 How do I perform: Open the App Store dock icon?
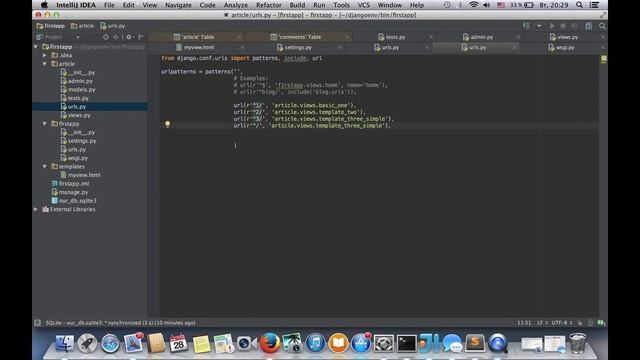[x=361, y=343]
